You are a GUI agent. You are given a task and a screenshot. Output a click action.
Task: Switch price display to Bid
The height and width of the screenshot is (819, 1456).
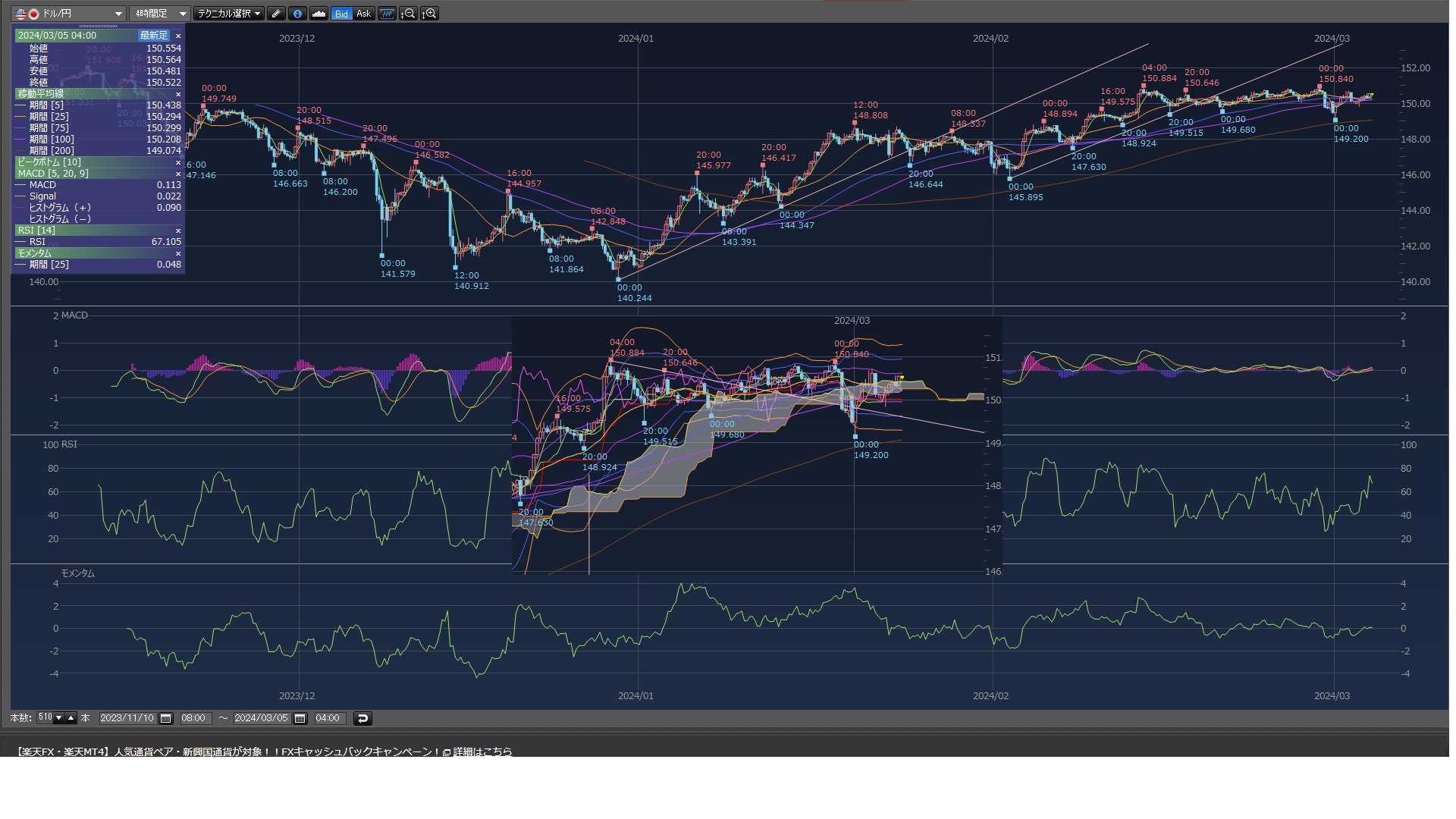tap(341, 14)
